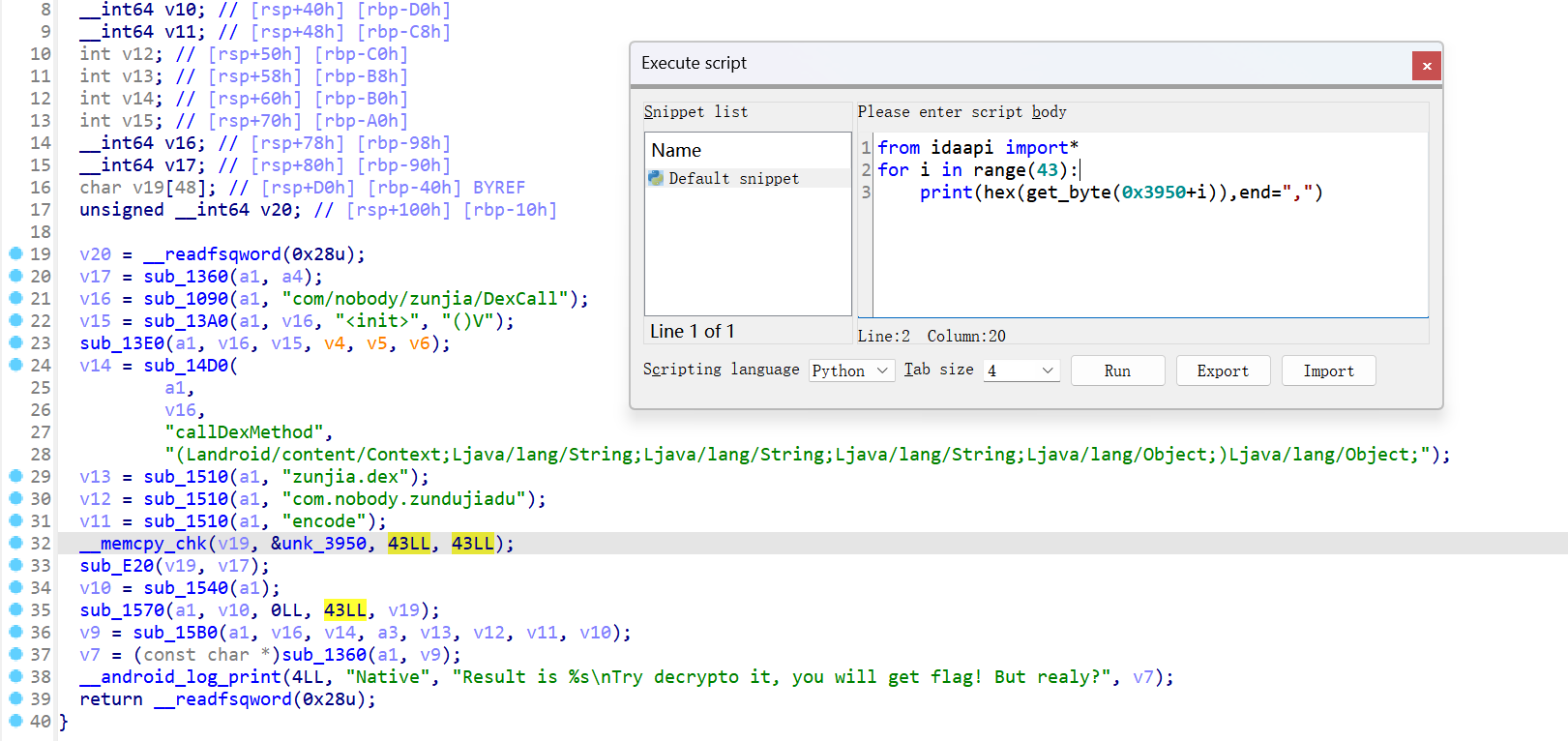The width and height of the screenshot is (1568, 741).
Task: Click the "callDexMethod" string
Action: [244, 432]
